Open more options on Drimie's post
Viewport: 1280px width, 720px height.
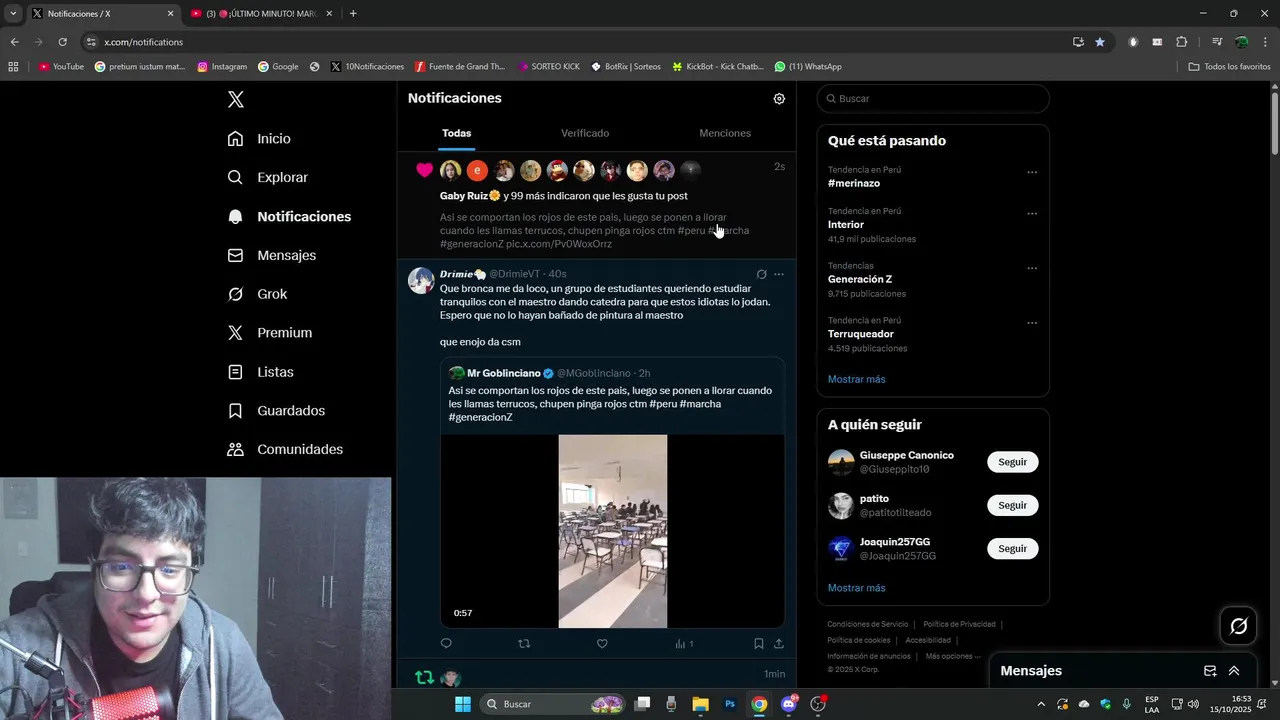tap(779, 274)
